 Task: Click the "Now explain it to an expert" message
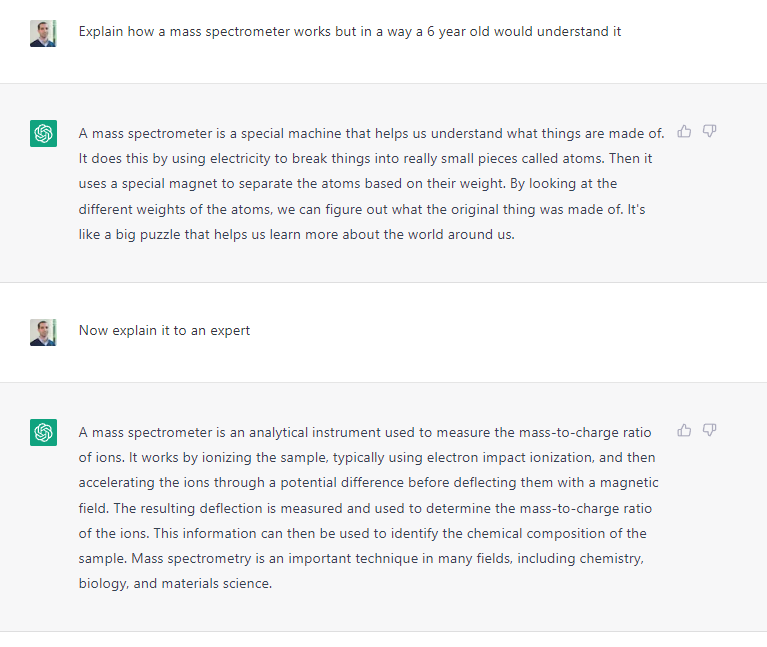click(164, 330)
